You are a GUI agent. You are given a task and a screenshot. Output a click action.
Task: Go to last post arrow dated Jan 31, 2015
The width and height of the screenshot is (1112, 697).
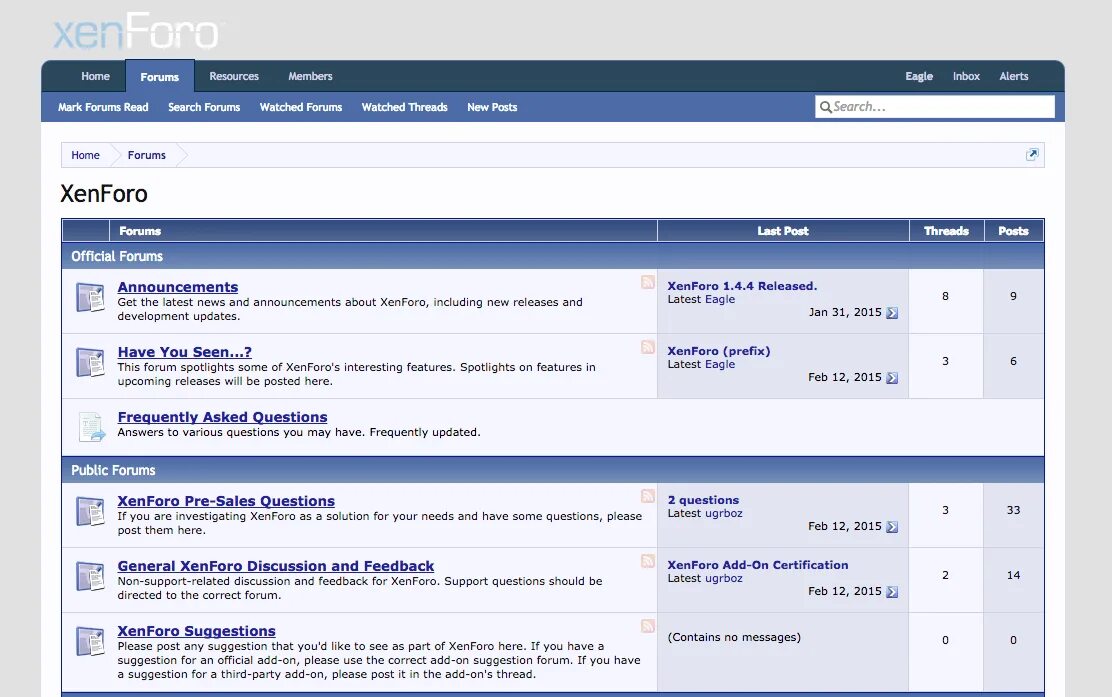[x=892, y=313]
